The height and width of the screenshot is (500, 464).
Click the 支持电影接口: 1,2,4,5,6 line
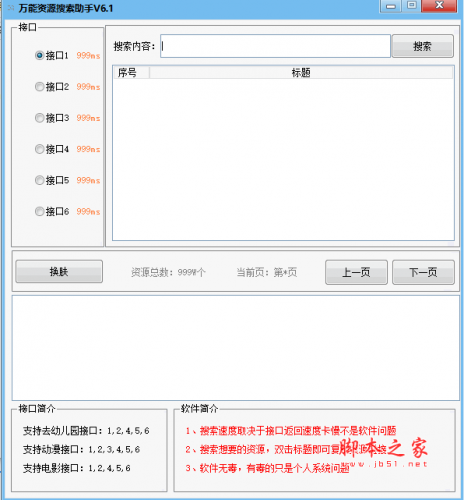pyautogui.click(x=77, y=468)
